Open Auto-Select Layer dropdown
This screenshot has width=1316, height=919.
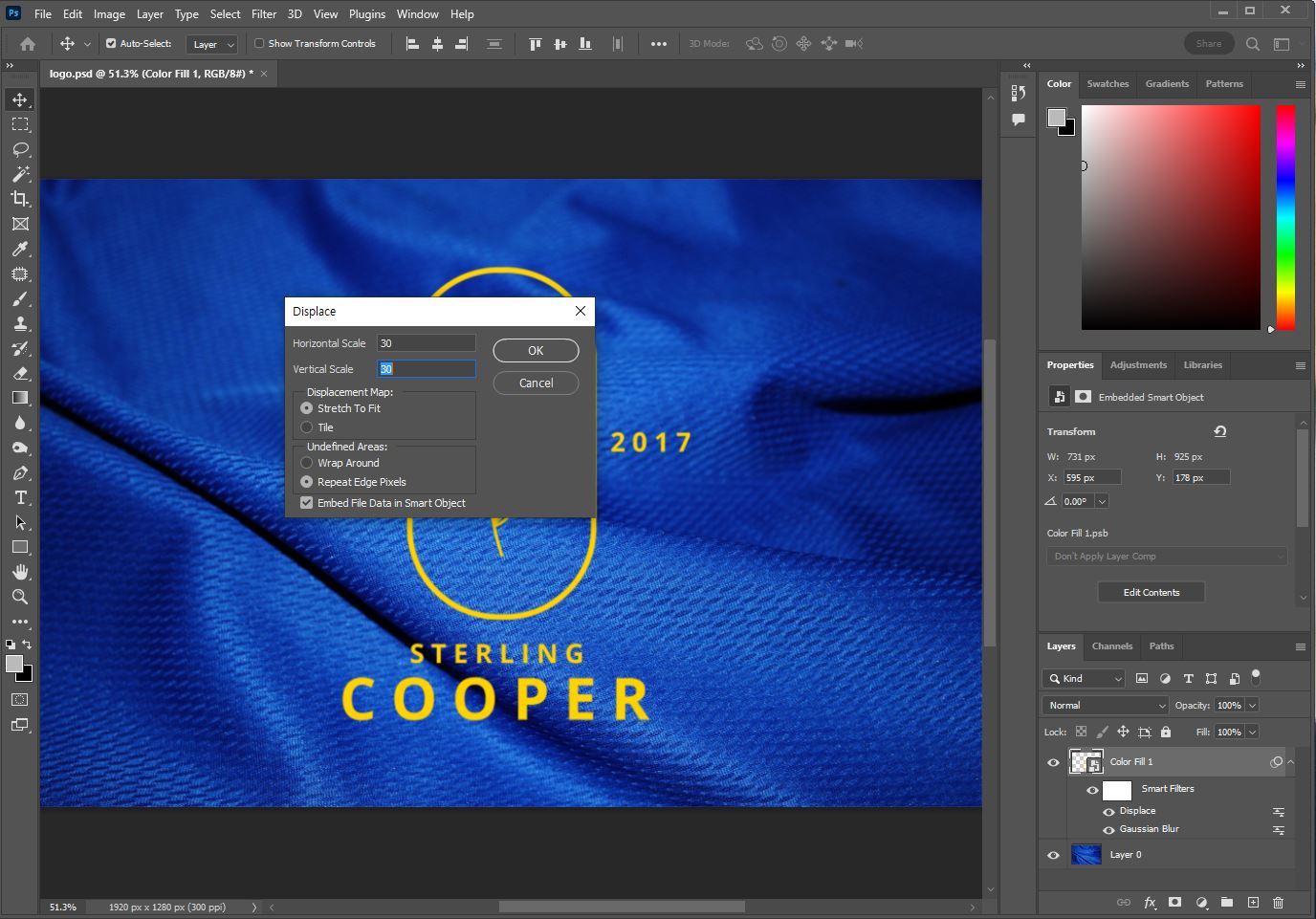coord(211,44)
